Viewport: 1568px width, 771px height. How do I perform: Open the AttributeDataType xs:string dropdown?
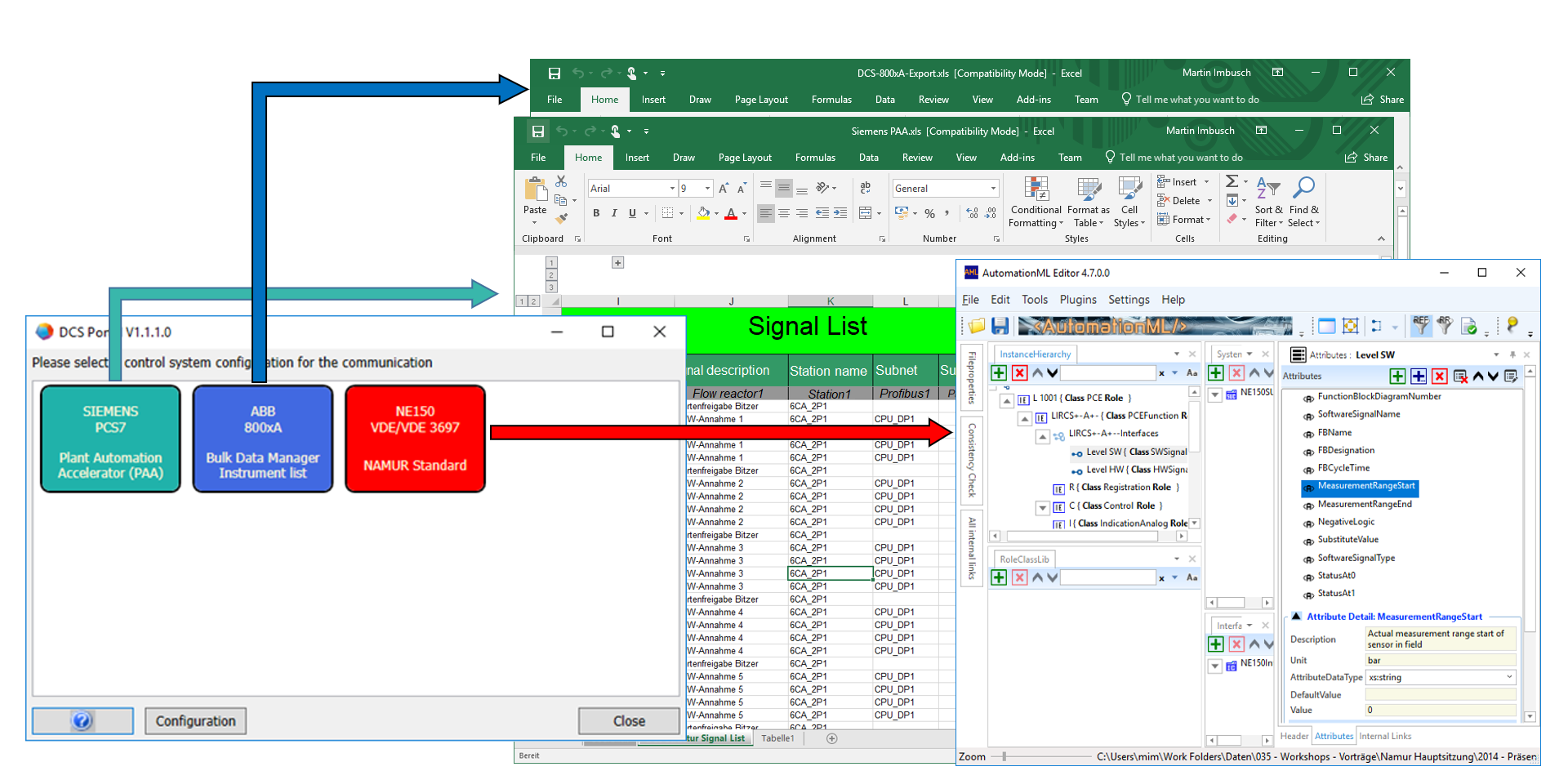[x=1508, y=677]
